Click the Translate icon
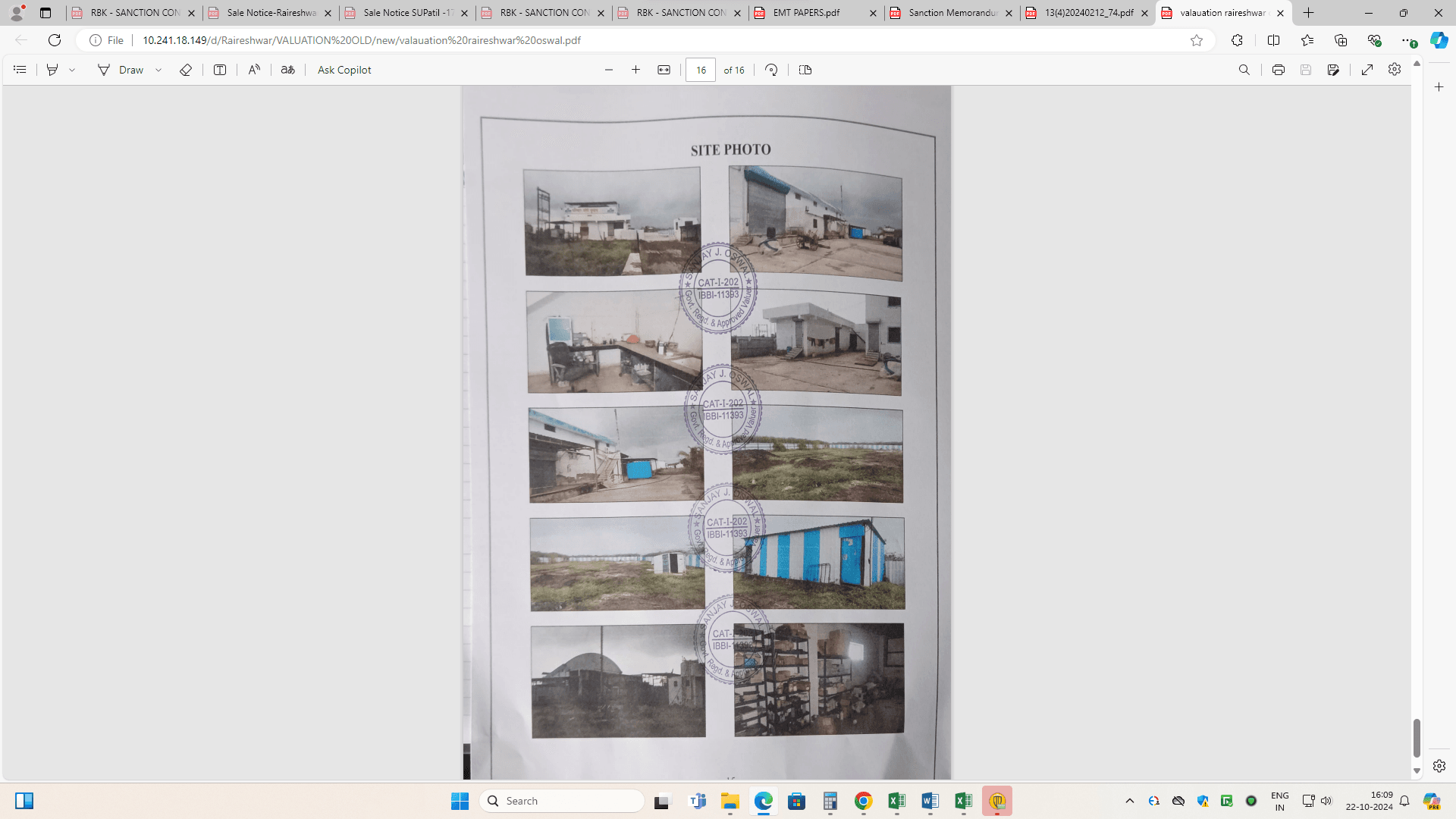Viewport: 1456px width, 819px height. 288,70
